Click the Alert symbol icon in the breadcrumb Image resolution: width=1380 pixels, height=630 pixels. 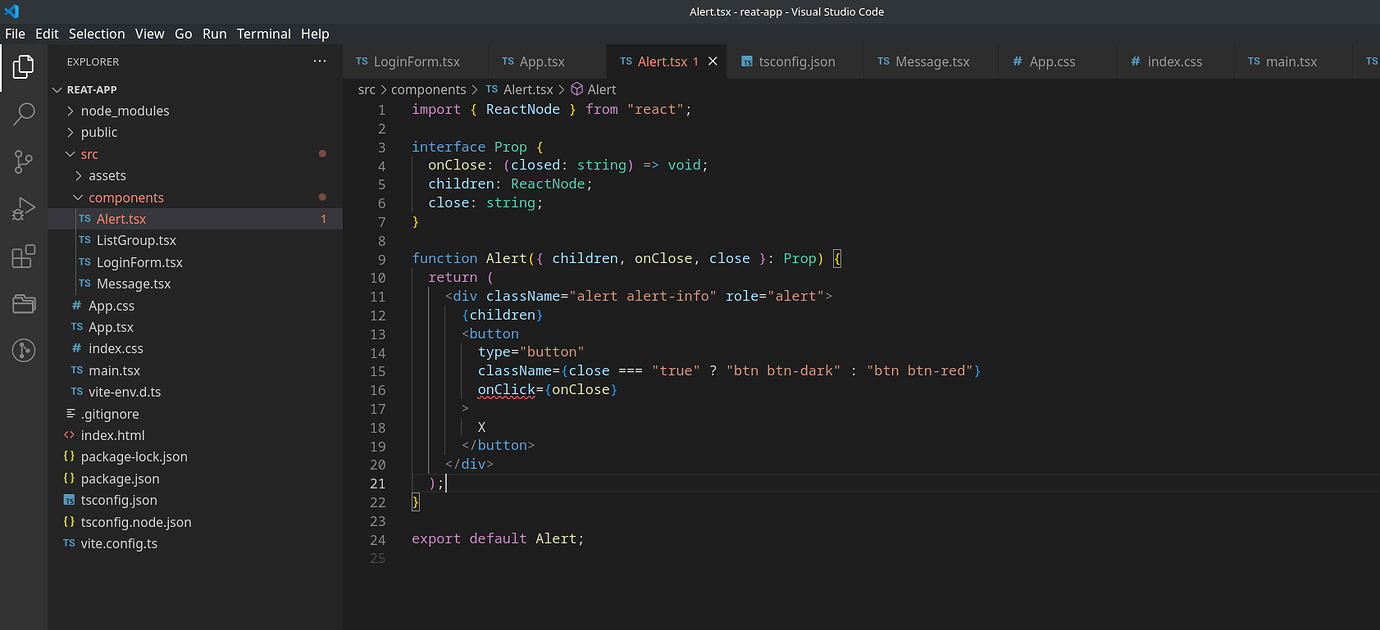575,89
